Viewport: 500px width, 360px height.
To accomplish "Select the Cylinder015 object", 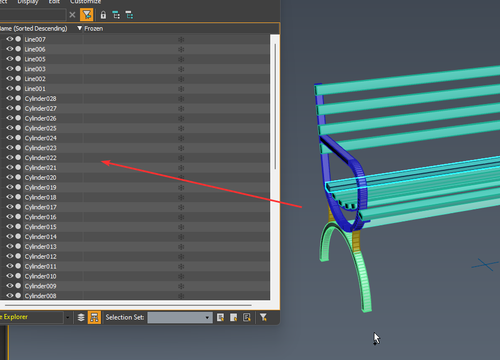I will tap(40, 227).
